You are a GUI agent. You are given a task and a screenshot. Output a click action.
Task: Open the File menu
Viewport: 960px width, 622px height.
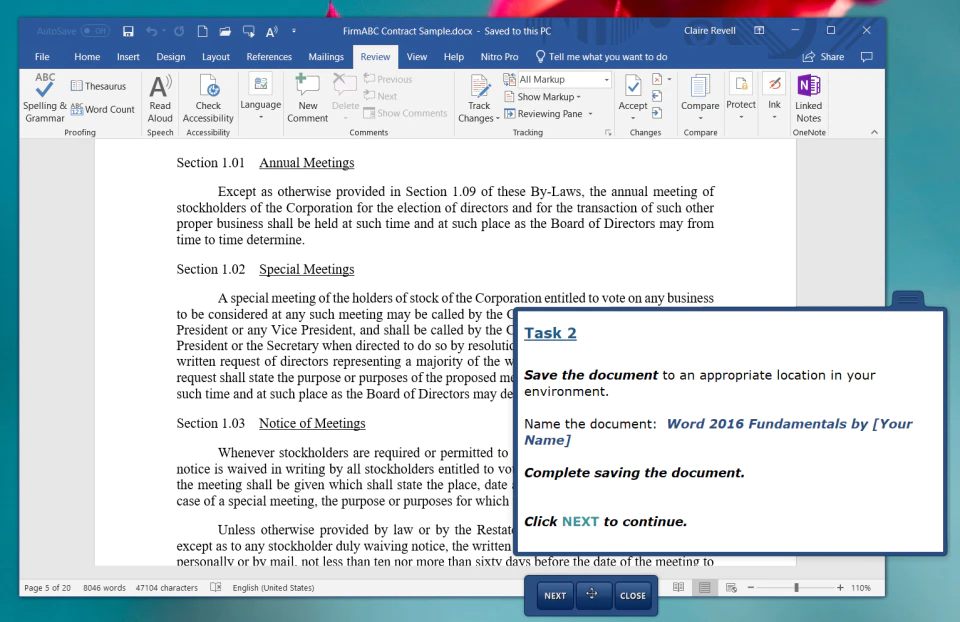coord(42,57)
